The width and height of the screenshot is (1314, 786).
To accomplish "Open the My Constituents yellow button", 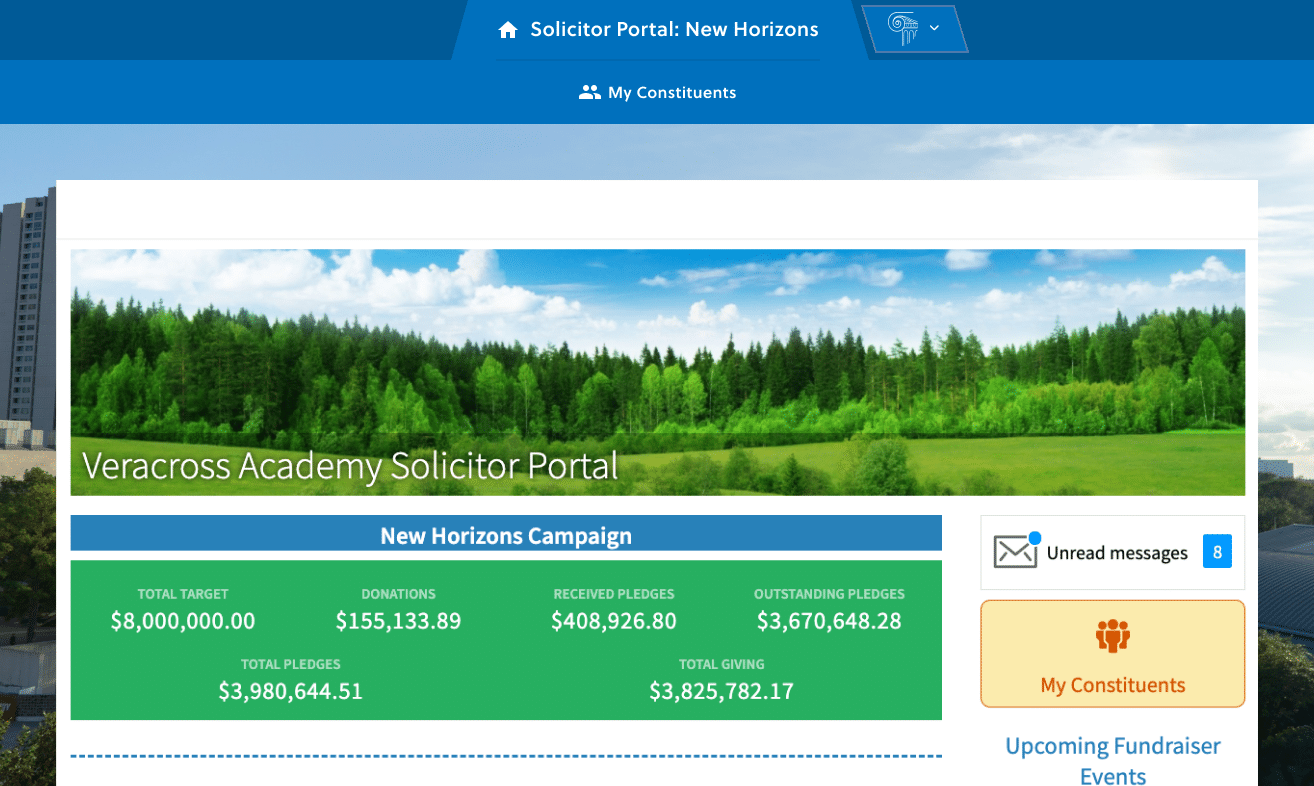I will pyautogui.click(x=1113, y=654).
